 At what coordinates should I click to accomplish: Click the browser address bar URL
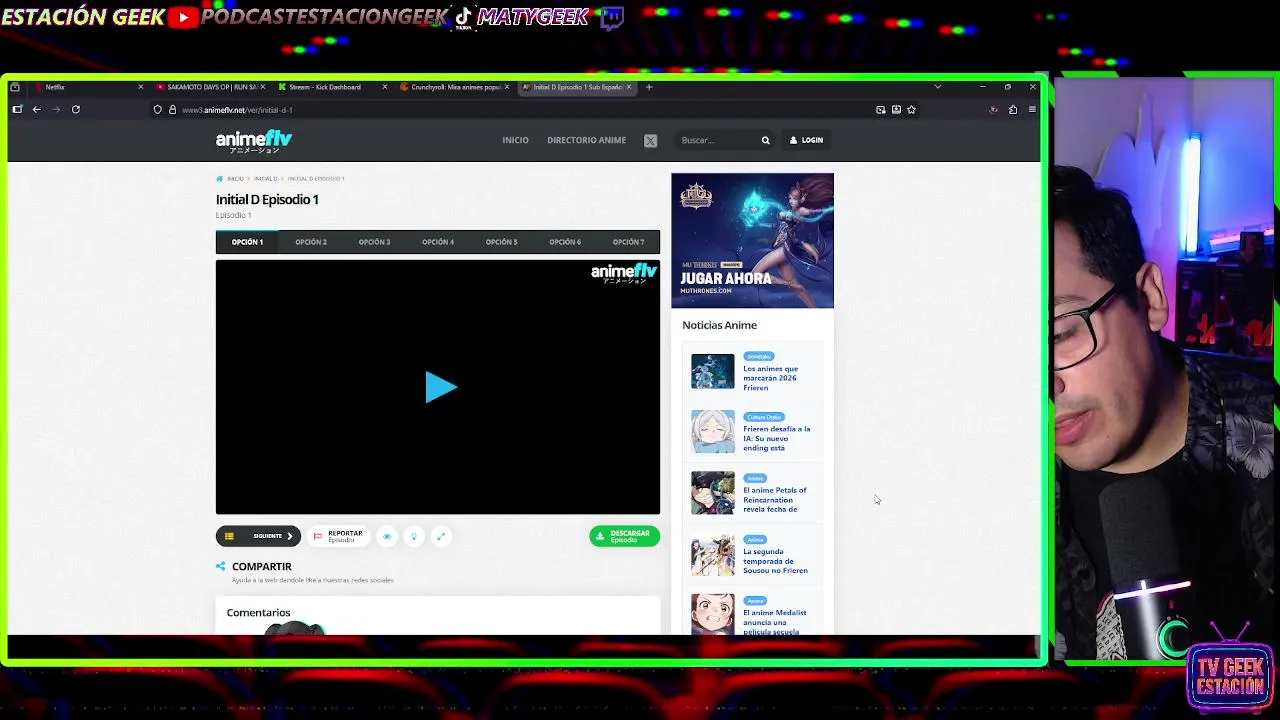[x=237, y=110]
